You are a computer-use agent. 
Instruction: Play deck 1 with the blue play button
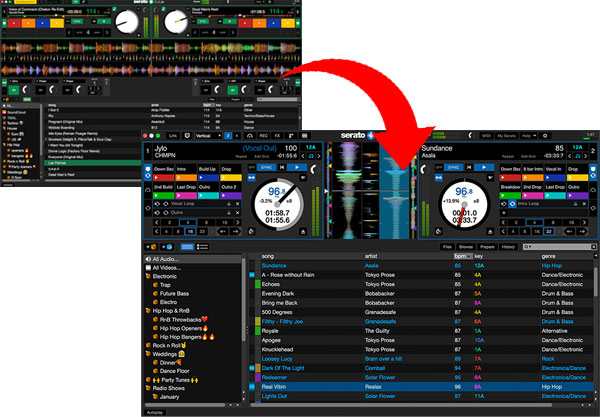pyautogui.click(x=297, y=167)
